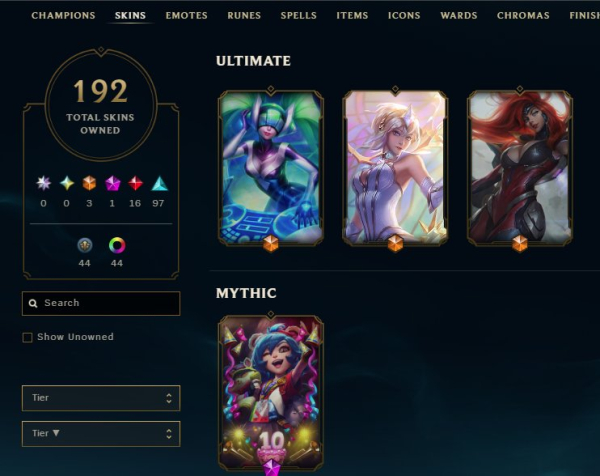Open the Tier ▼ sort dropdown

point(101,434)
